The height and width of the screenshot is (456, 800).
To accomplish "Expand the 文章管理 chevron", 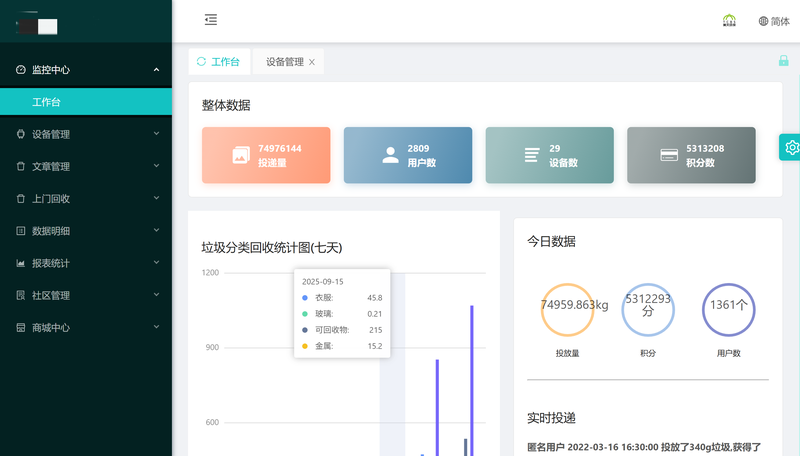I will point(156,166).
